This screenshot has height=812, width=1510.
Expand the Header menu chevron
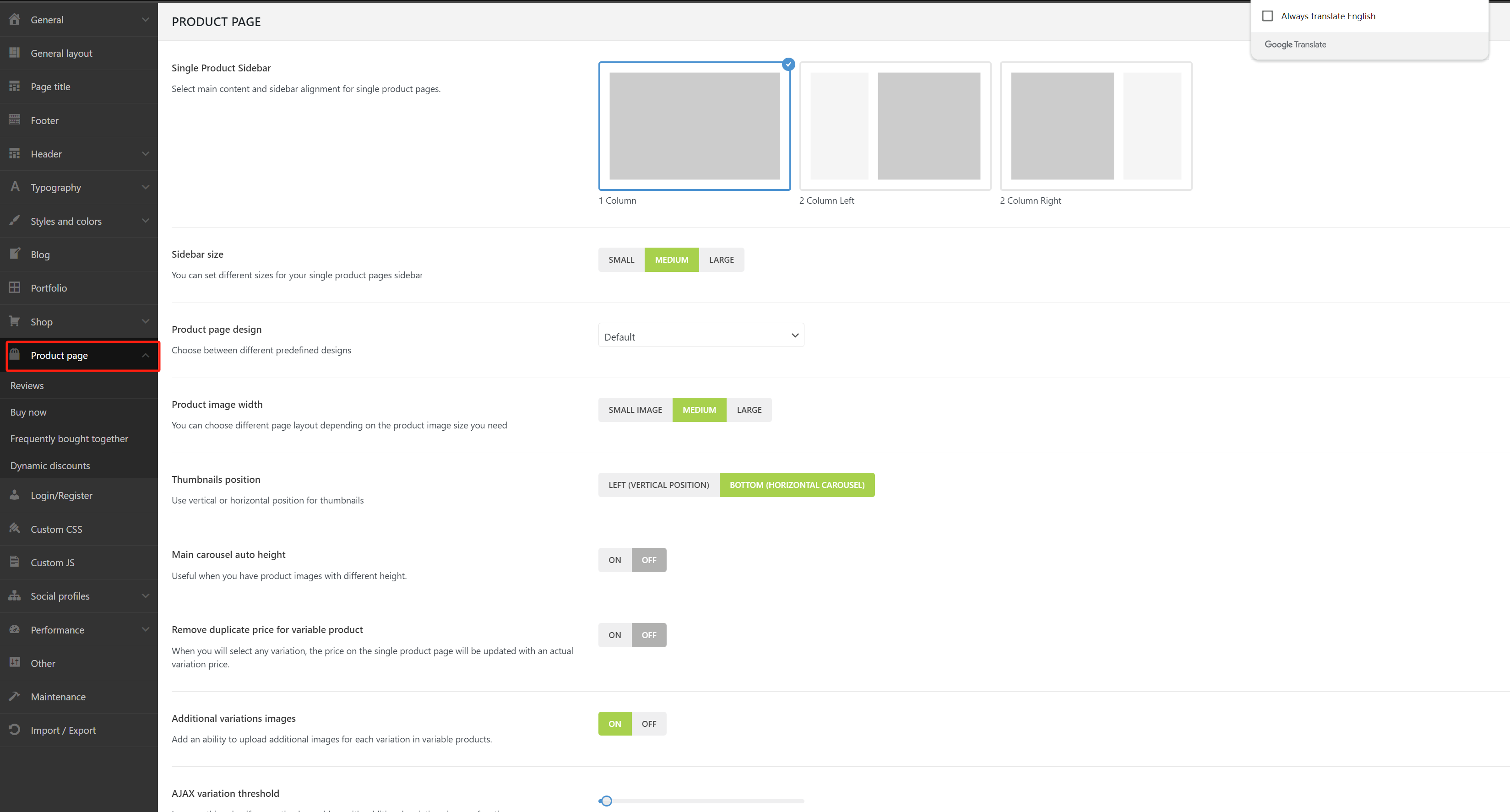point(146,153)
